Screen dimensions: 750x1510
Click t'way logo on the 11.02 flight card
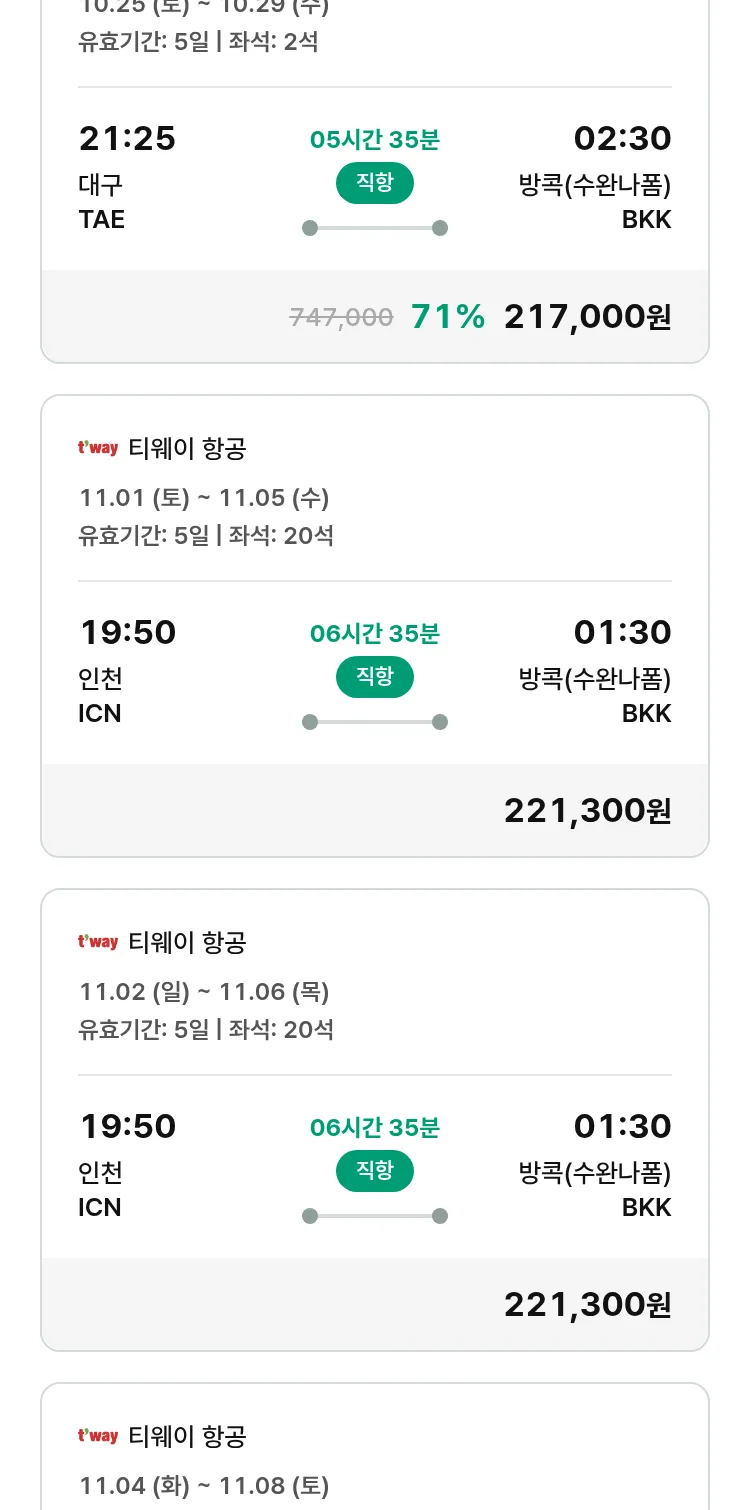(x=98, y=942)
